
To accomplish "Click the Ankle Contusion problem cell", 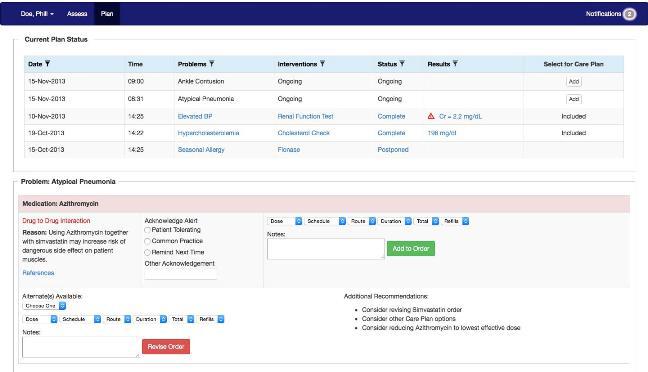I will [x=201, y=81].
